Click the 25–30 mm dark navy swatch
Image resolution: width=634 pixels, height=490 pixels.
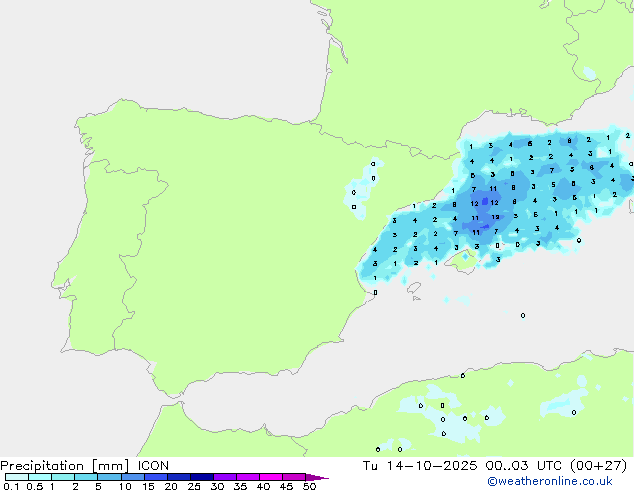tap(203, 478)
